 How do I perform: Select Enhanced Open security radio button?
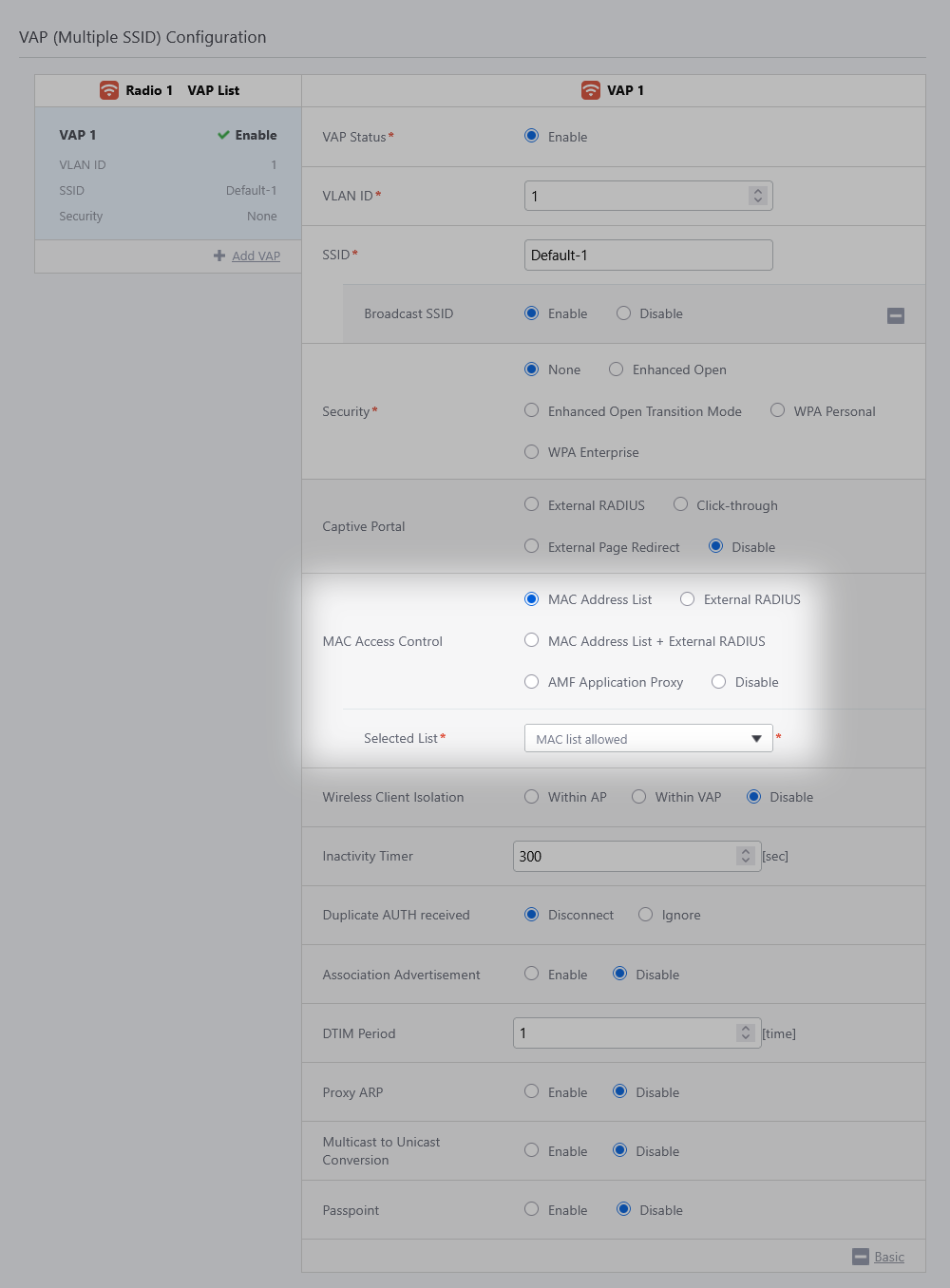point(617,369)
